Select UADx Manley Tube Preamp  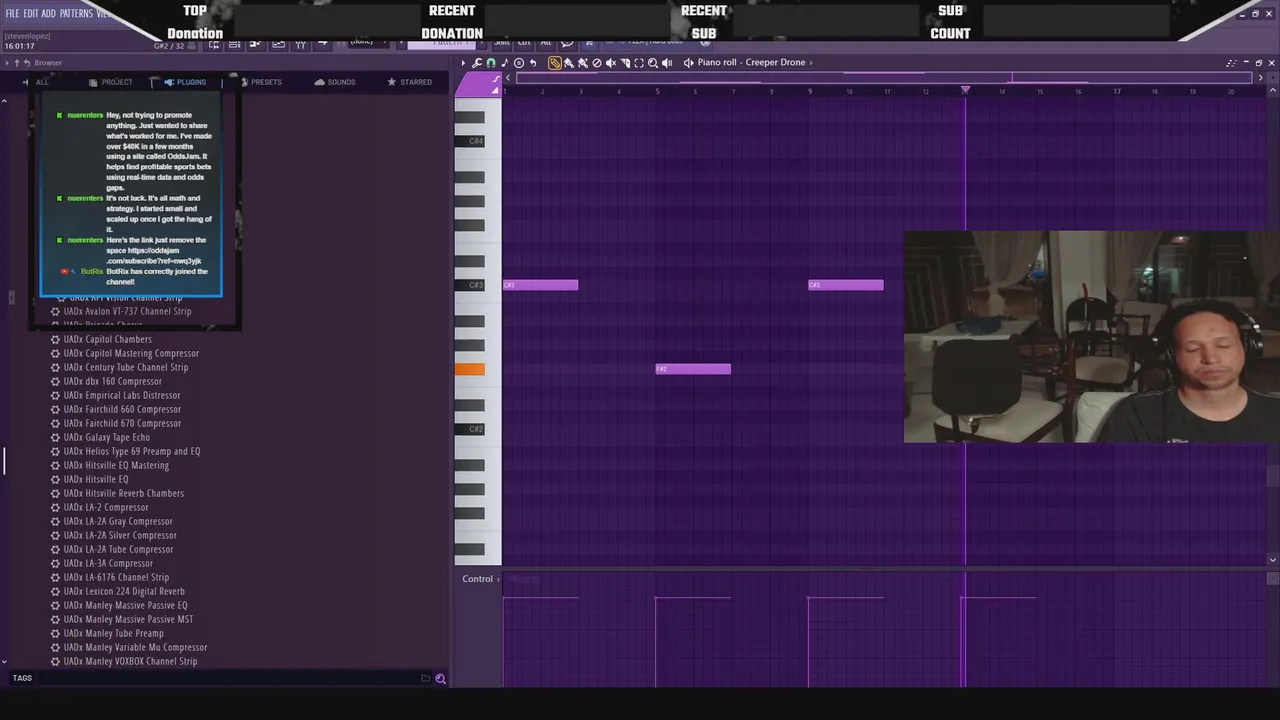coord(113,633)
